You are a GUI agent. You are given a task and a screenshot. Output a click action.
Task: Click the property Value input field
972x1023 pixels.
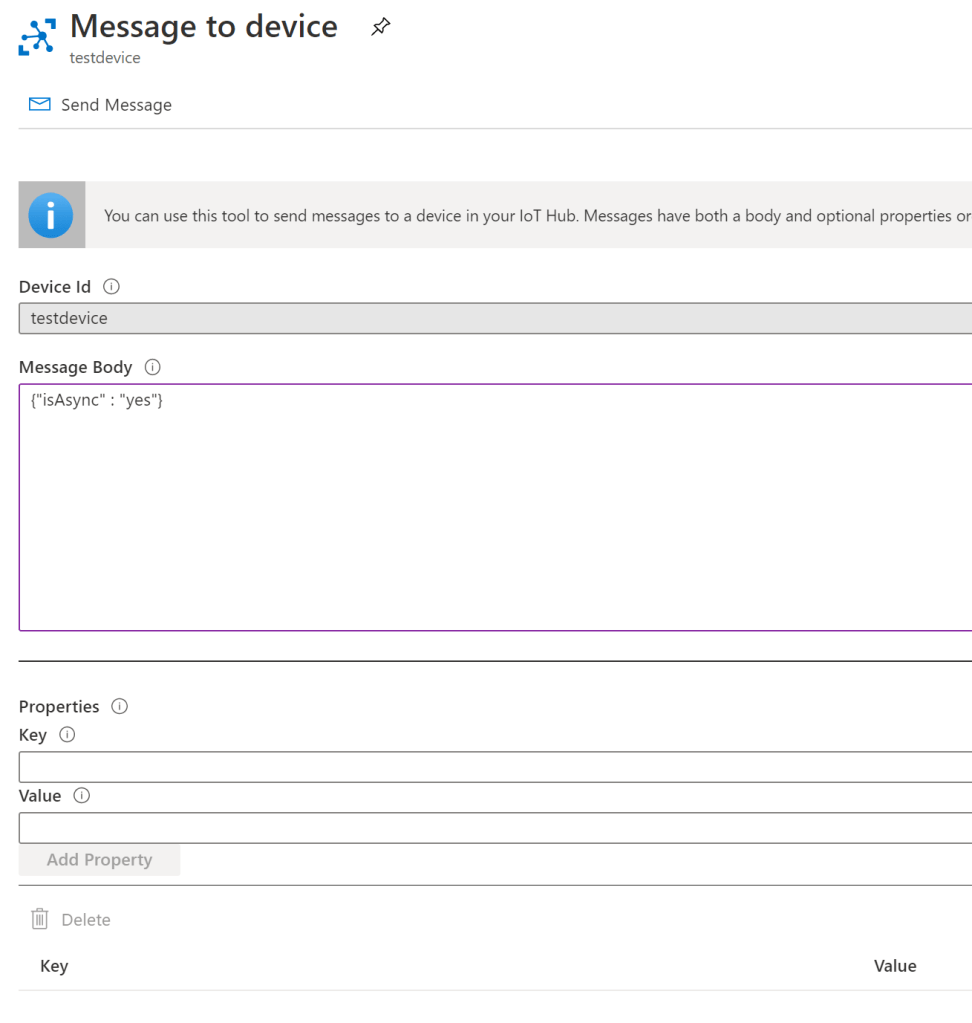[495, 828]
